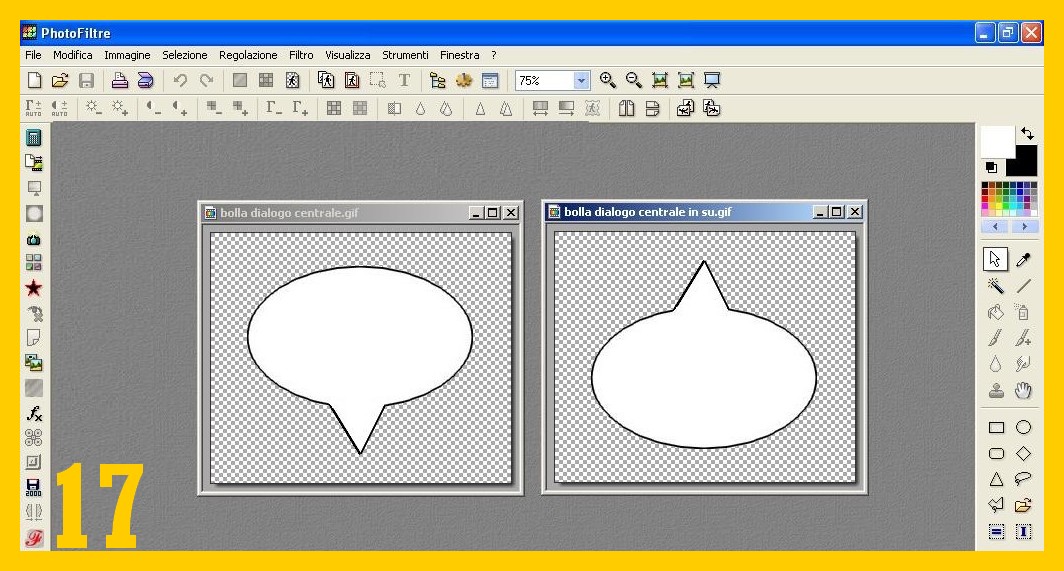Viewport: 1064px width, 571px height.
Task: Show previous palette colors with left arrow
Action: [x=996, y=227]
